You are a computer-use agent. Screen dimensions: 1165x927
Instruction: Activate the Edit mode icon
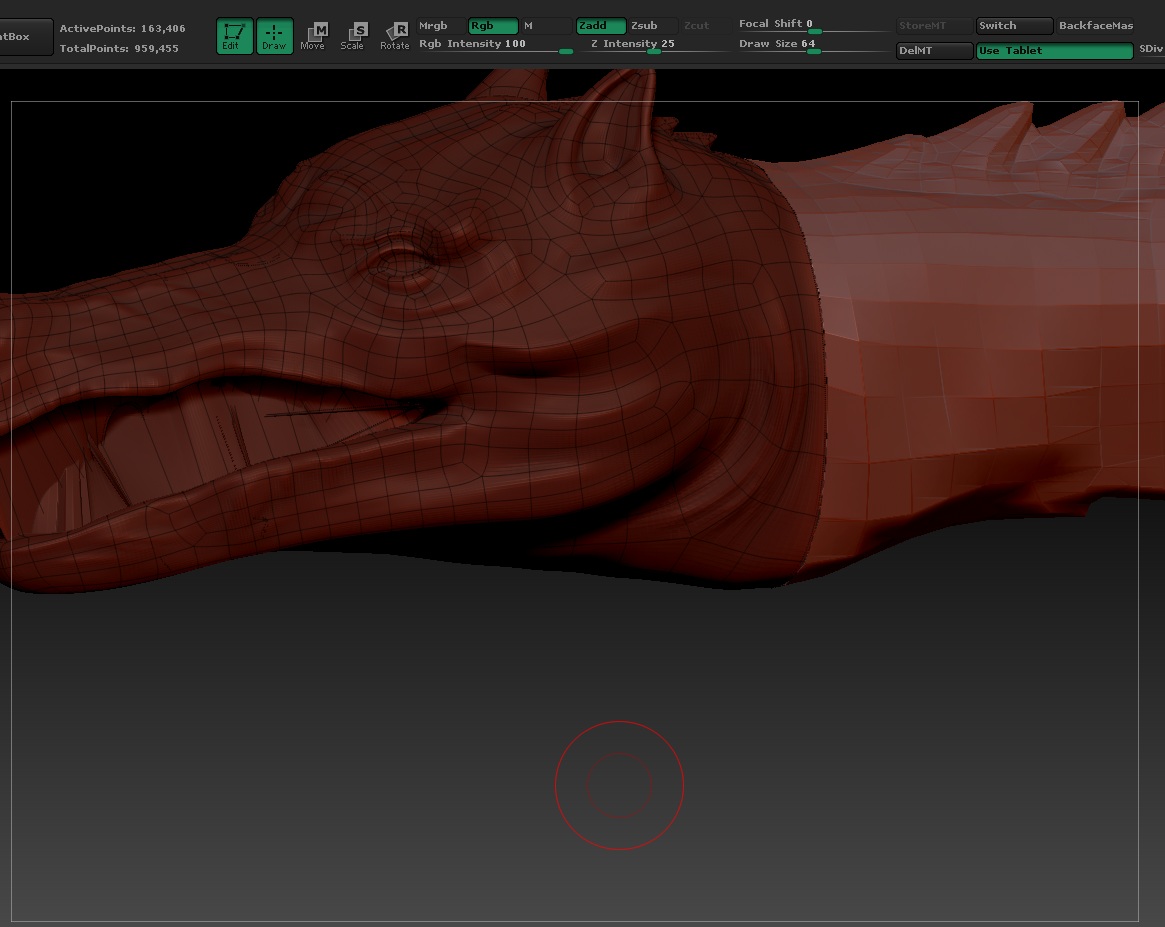coord(234,36)
